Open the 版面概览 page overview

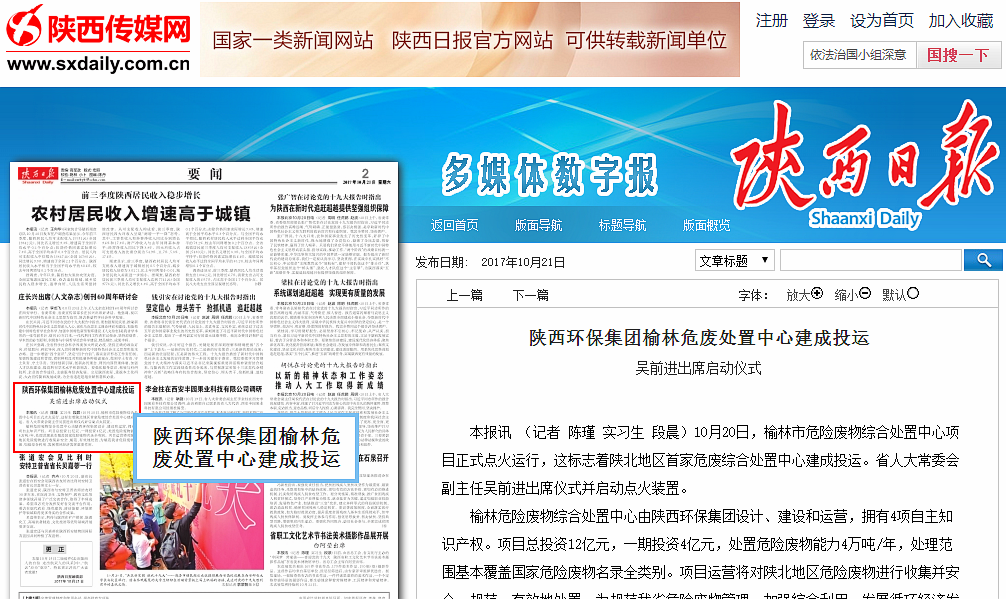pos(706,225)
